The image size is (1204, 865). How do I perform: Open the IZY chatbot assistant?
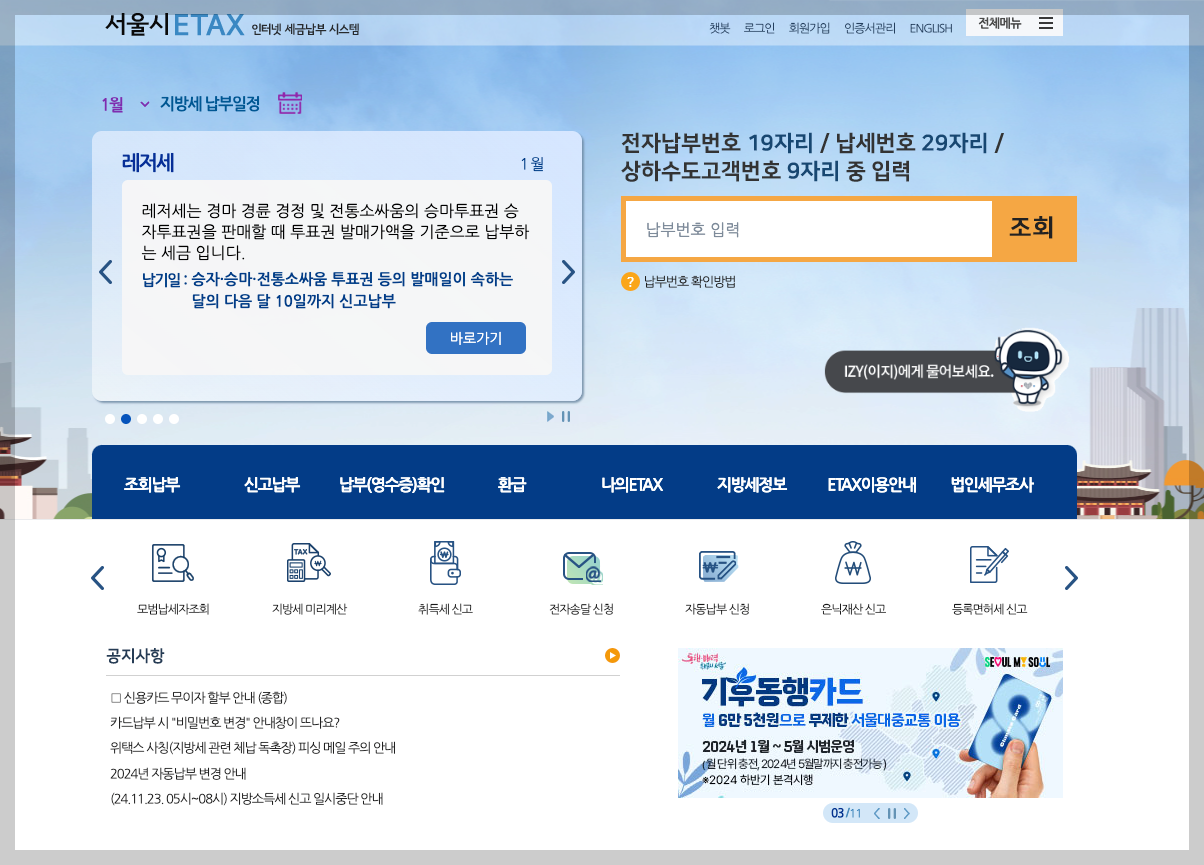[1029, 369]
